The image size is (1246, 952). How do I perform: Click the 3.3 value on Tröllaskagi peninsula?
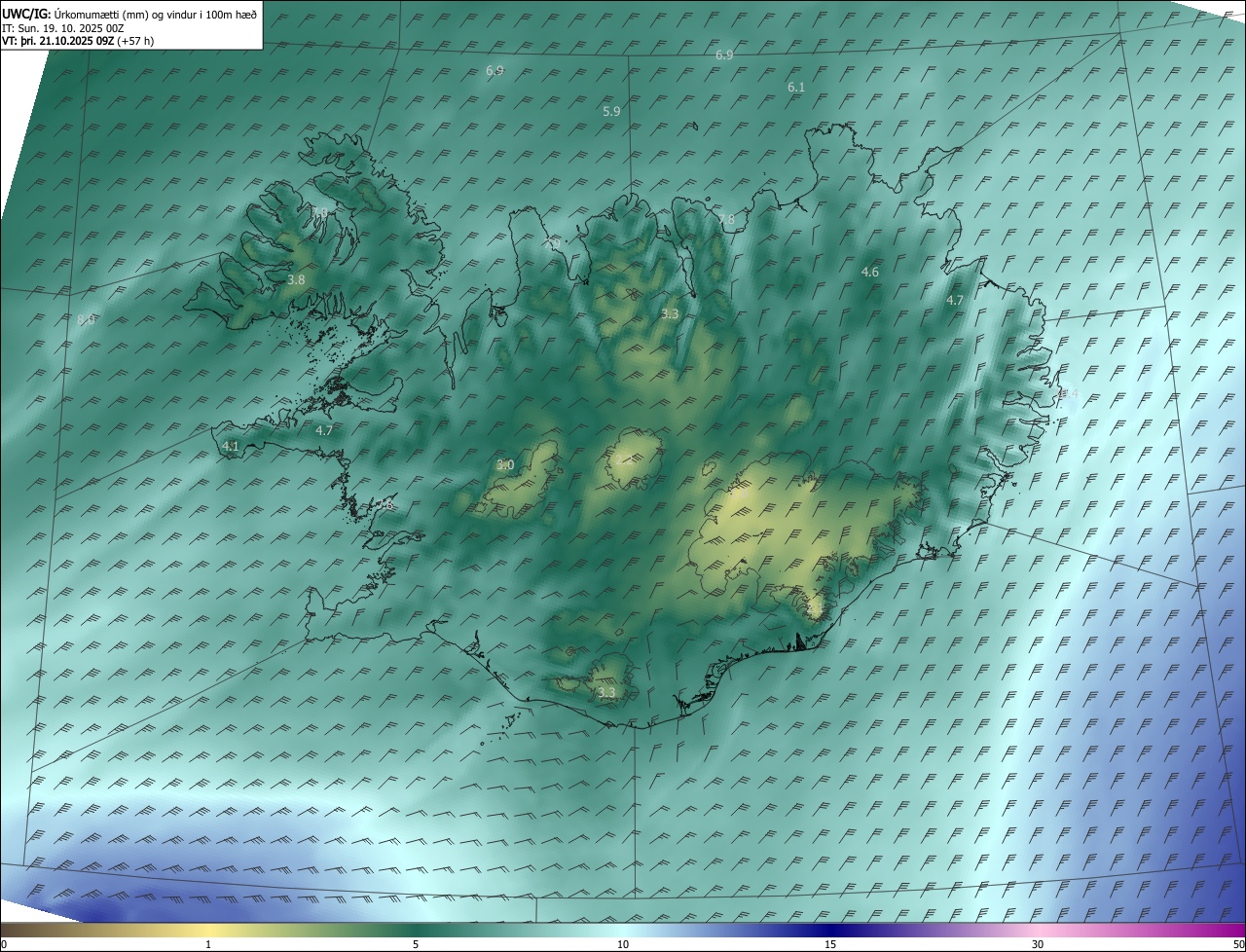(670, 314)
